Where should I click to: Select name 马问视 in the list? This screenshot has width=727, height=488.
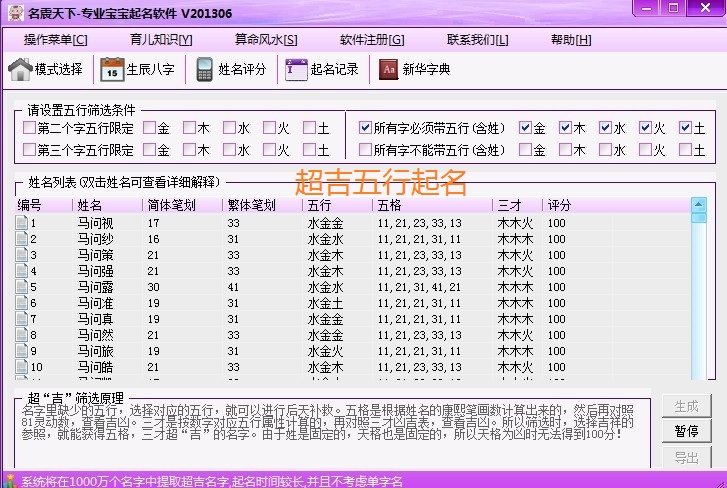coord(96,223)
